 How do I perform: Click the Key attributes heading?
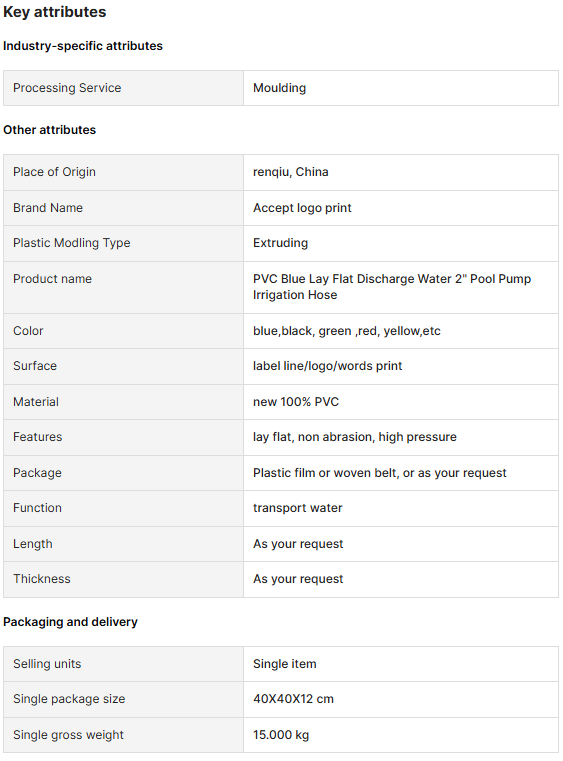point(54,12)
